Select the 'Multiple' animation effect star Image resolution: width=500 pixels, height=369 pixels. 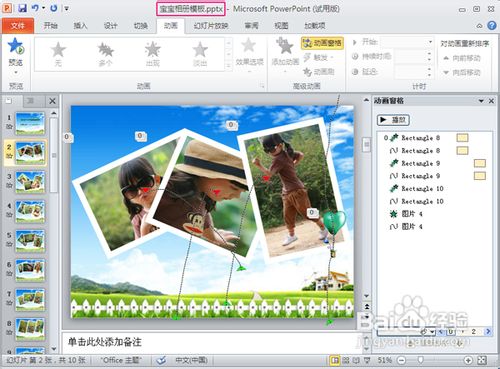pyautogui.click(x=106, y=50)
